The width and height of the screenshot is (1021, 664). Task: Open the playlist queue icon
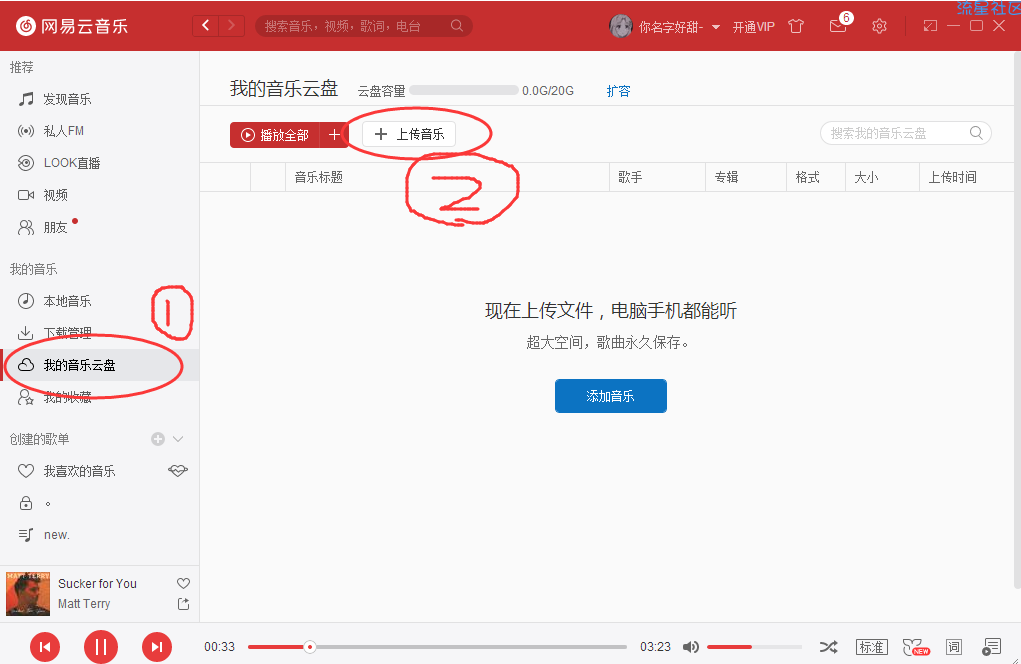tap(991, 647)
